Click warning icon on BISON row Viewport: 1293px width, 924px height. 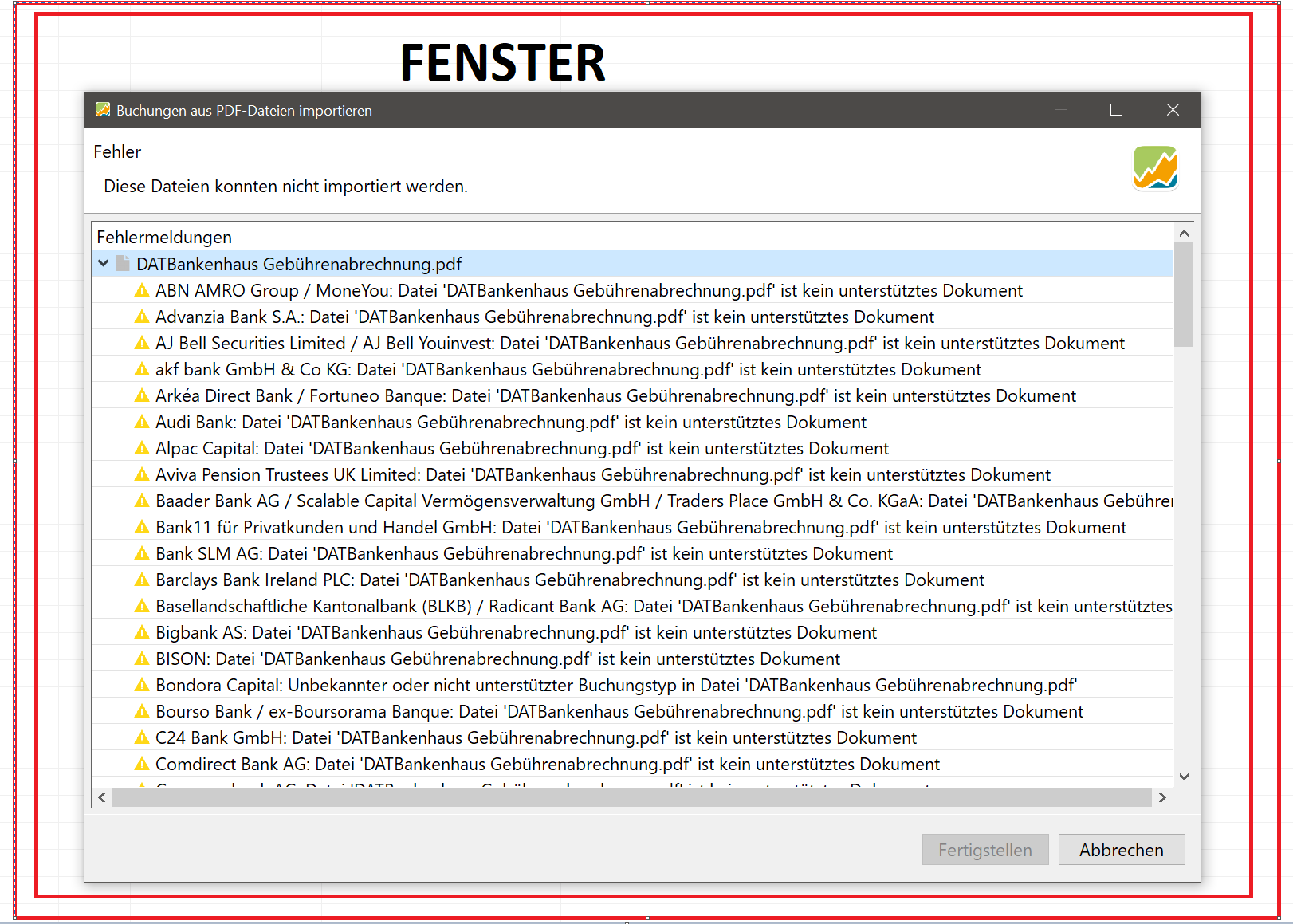pyautogui.click(x=142, y=659)
